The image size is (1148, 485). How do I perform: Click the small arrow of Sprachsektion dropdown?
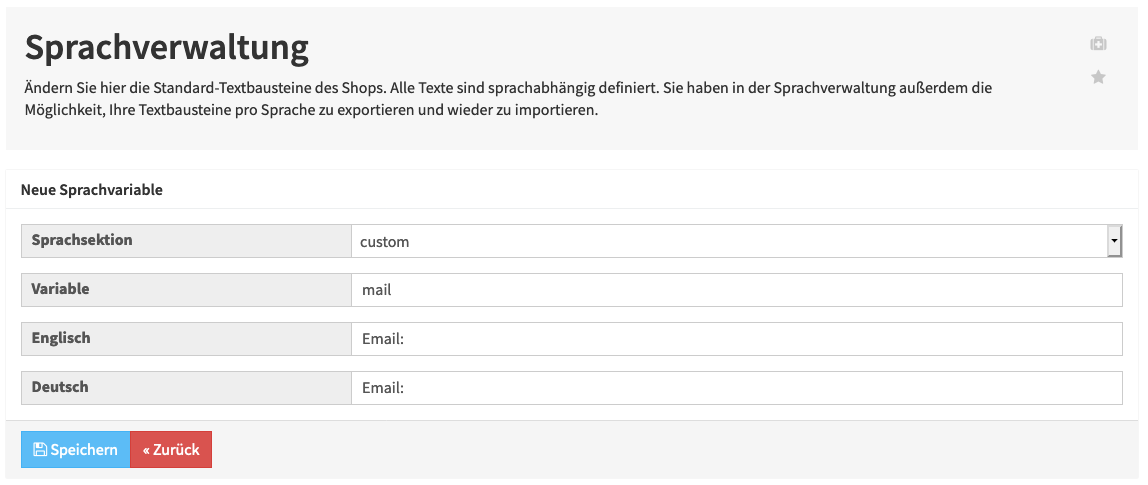1114,241
